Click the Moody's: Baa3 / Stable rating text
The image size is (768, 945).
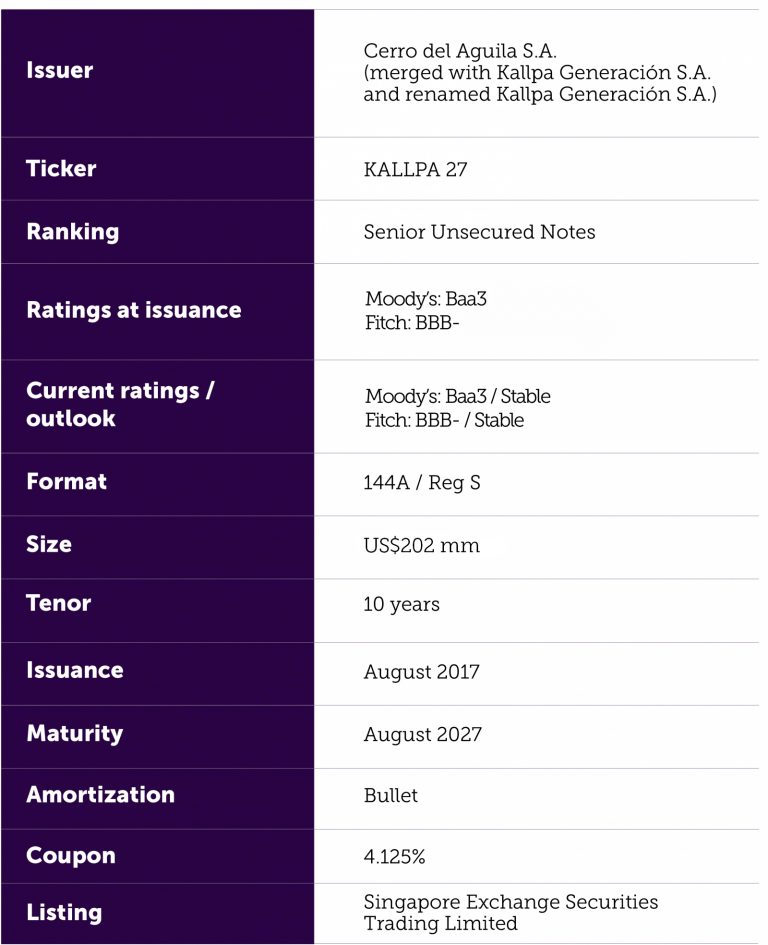click(458, 397)
